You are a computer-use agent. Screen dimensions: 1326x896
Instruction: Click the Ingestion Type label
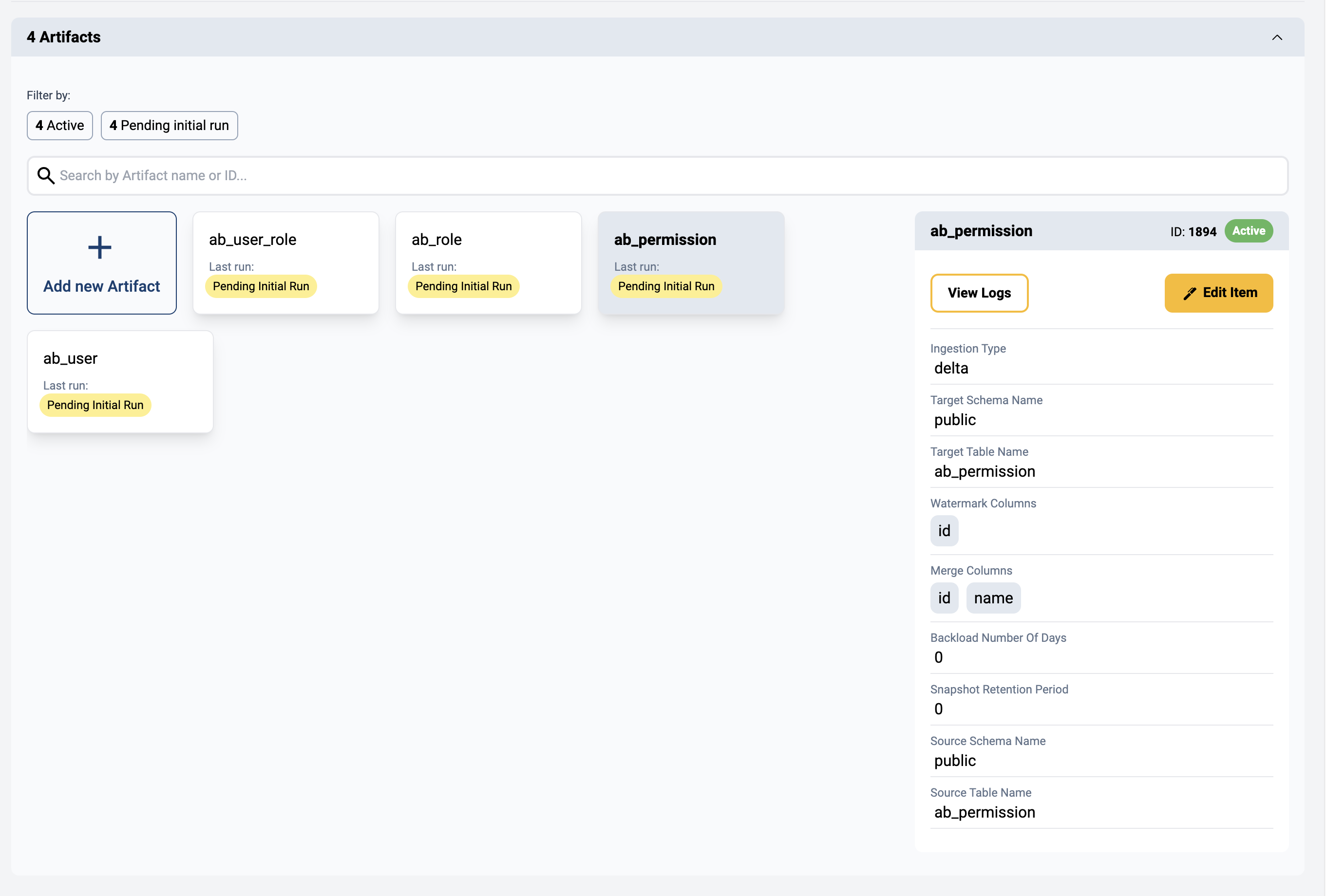(x=967, y=349)
